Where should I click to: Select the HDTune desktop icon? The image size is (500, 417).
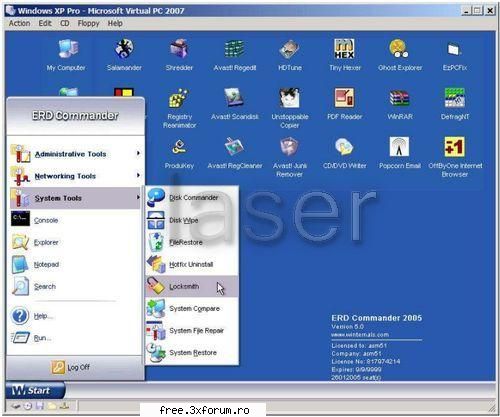pos(289,55)
